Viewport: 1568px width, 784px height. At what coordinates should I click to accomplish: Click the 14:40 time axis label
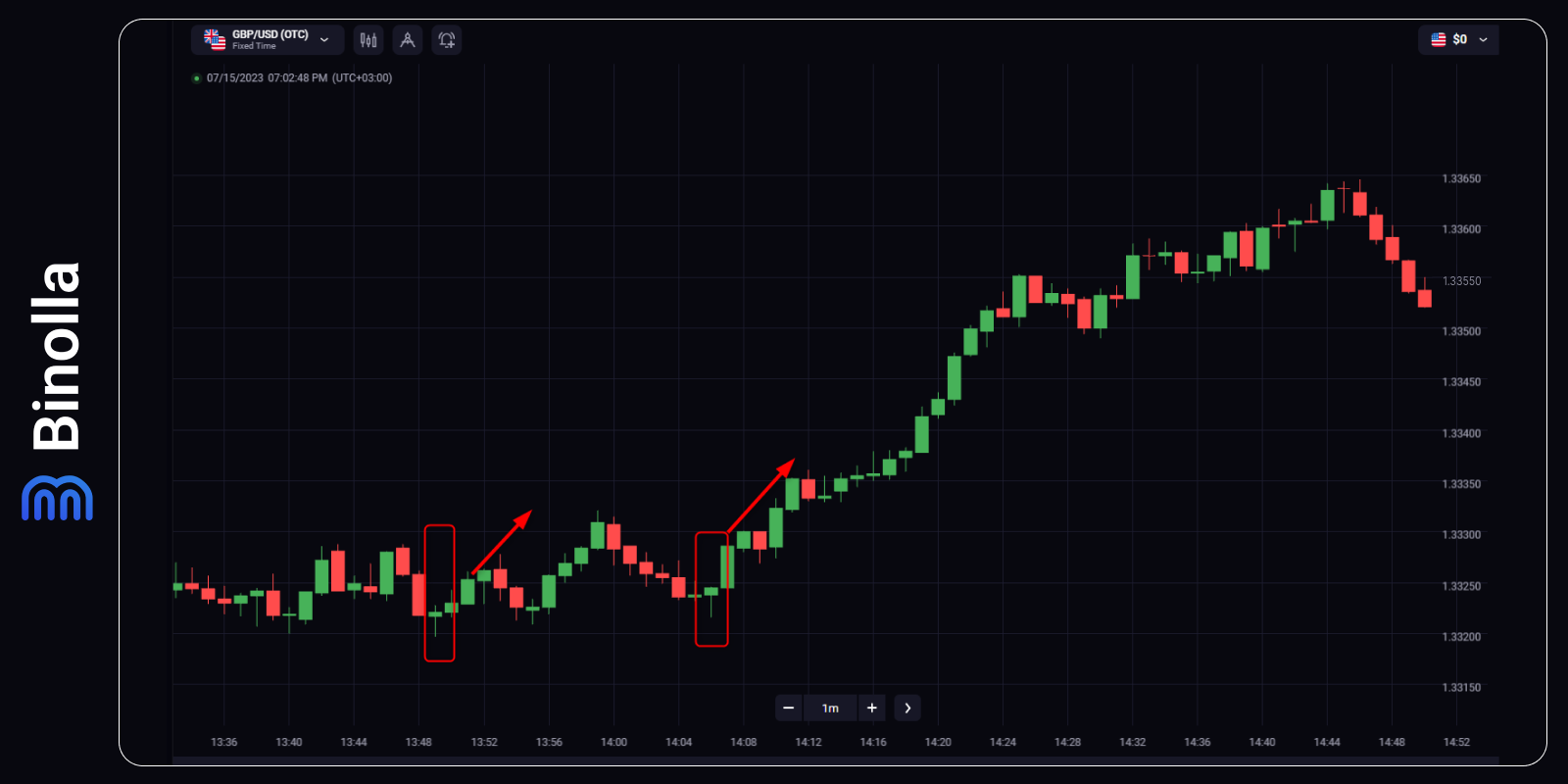pyautogui.click(x=1262, y=742)
